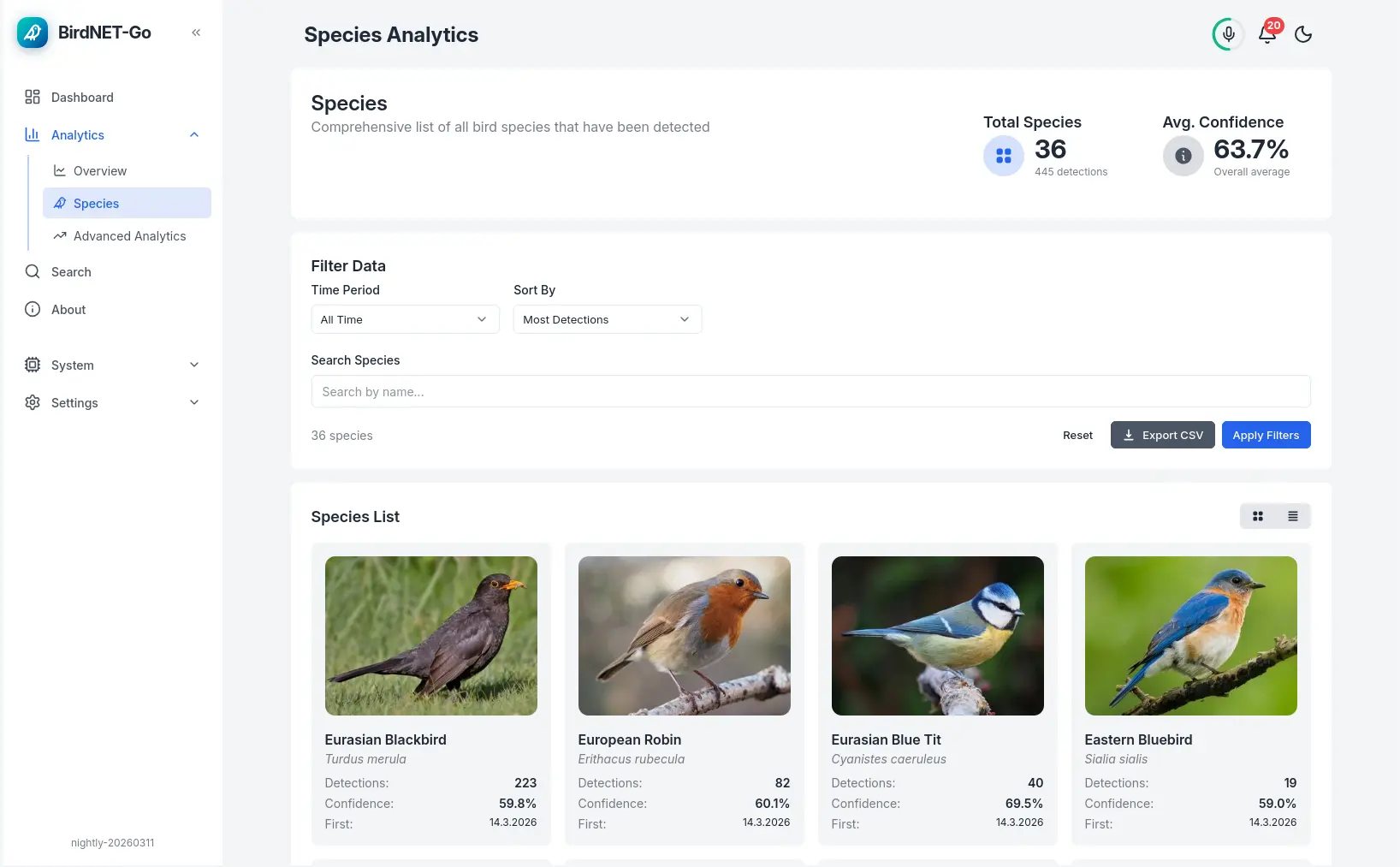Open the Time Period dropdown
1400x867 pixels.
click(x=405, y=319)
